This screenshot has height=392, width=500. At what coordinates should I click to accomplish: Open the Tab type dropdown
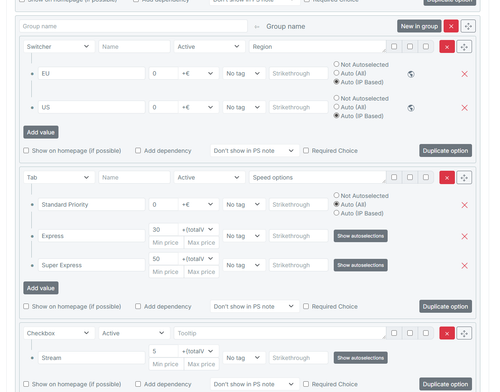coord(59,177)
